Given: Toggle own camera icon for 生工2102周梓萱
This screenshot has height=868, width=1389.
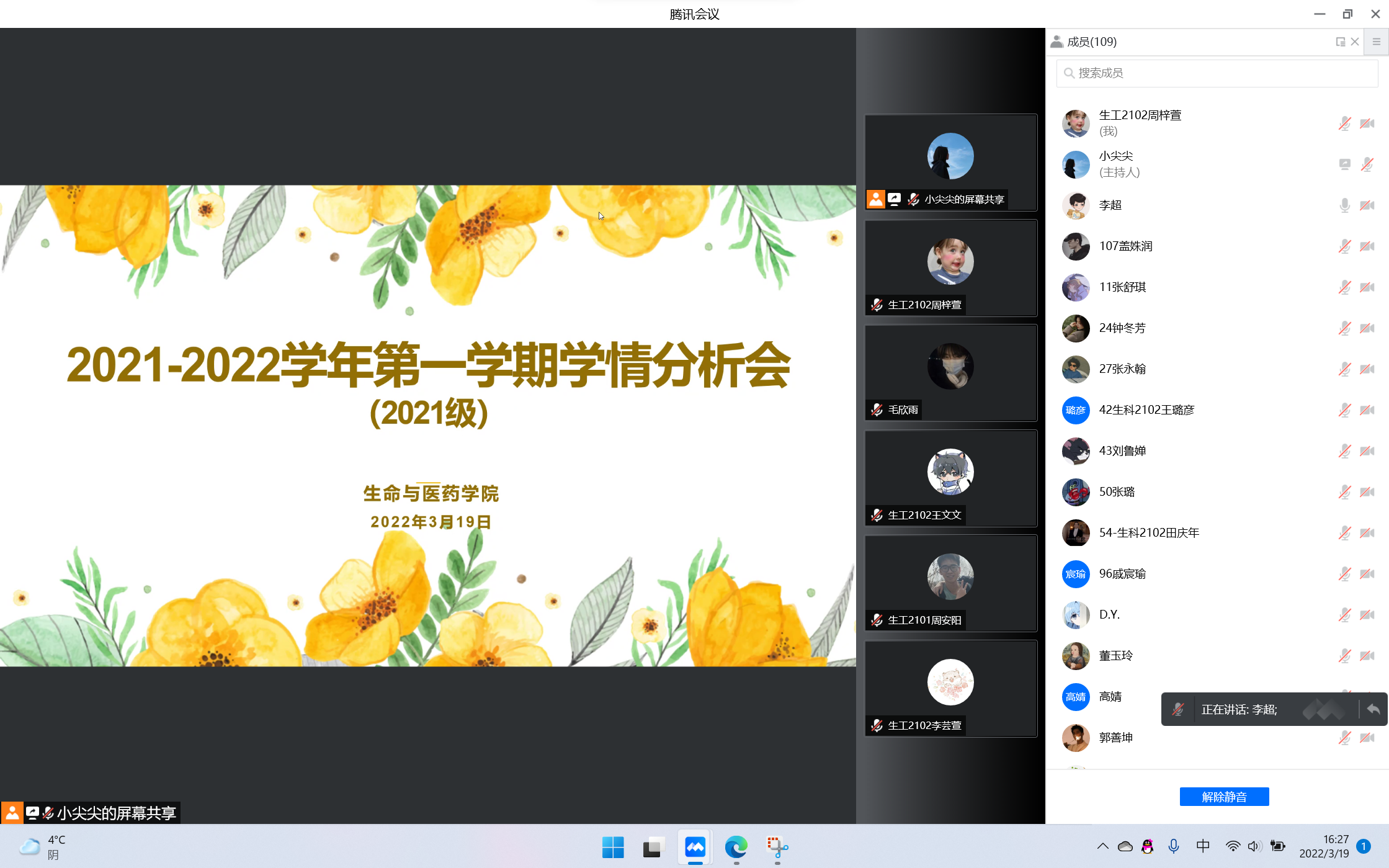Looking at the screenshot, I should click(1367, 123).
